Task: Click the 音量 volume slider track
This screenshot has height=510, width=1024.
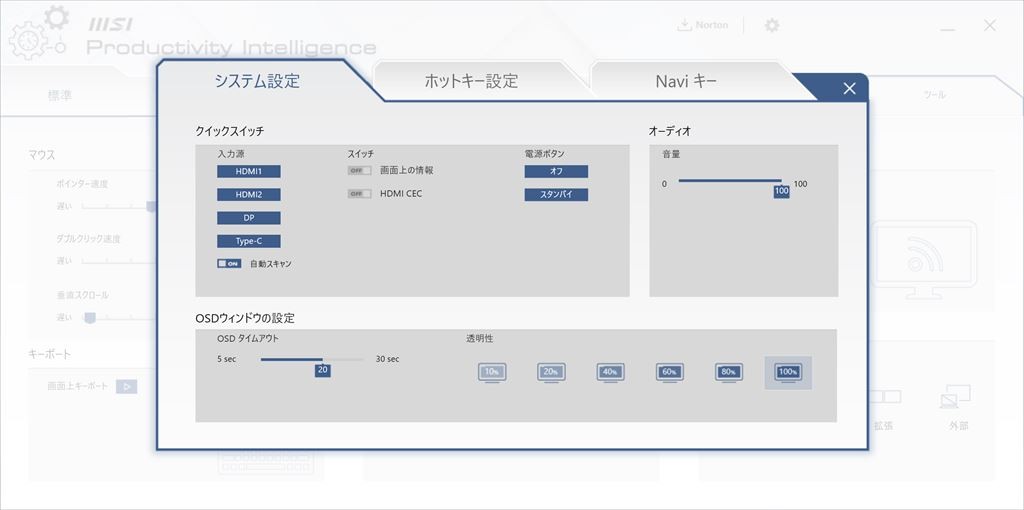Action: pyautogui.click(x=730, y=181)
